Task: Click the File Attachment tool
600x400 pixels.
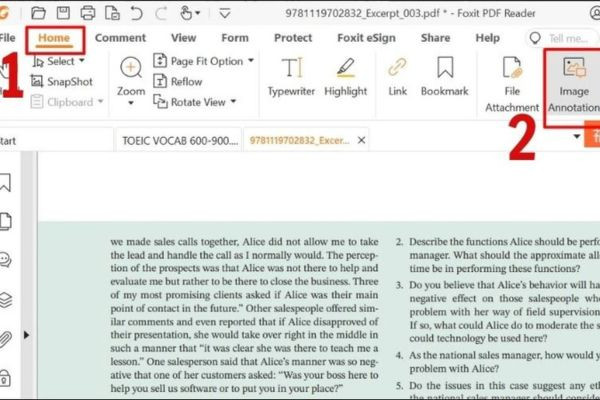Action: click(512, 84)
